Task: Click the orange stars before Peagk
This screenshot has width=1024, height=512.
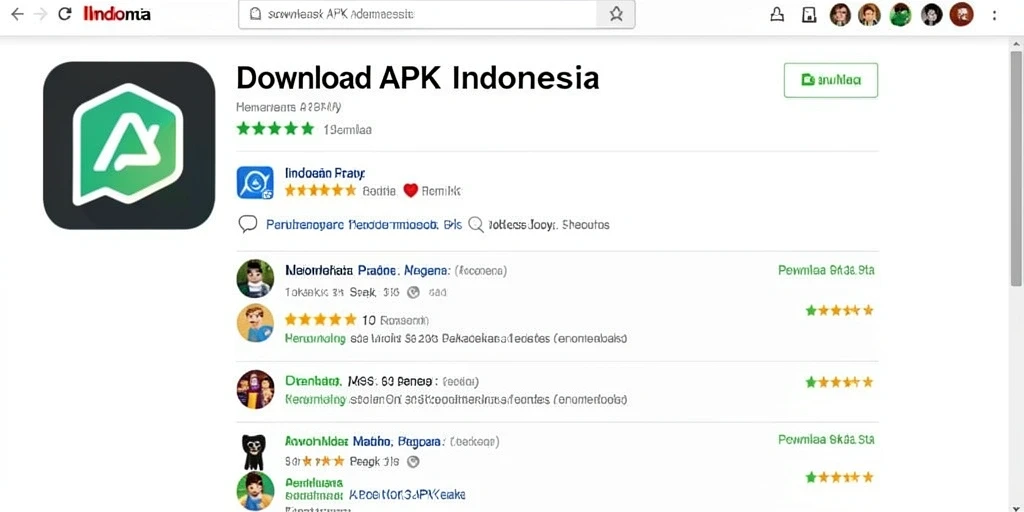Action: coord(322,461)
